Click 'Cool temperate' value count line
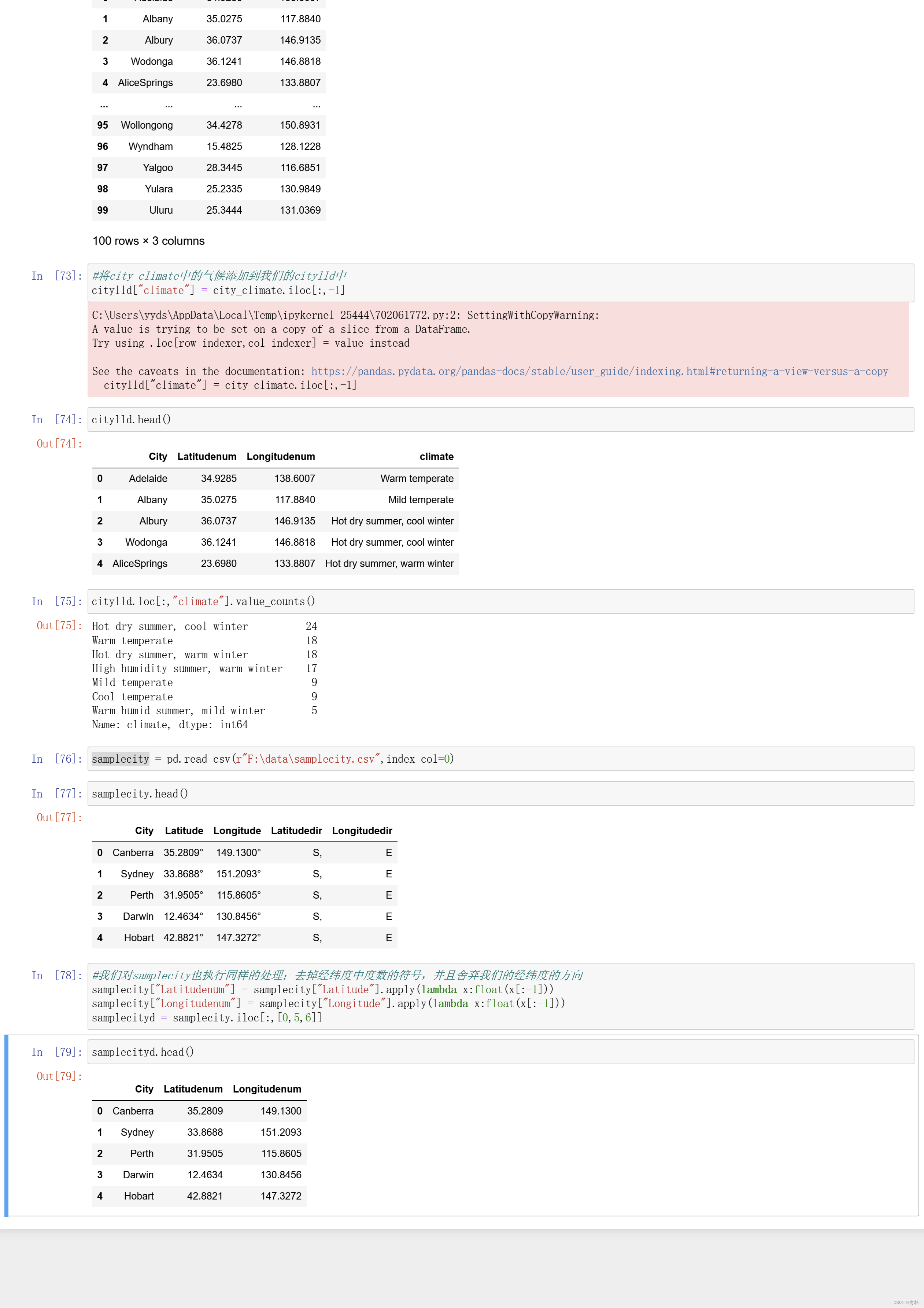This screenshot has height=1308, width=924. point(204,697)
